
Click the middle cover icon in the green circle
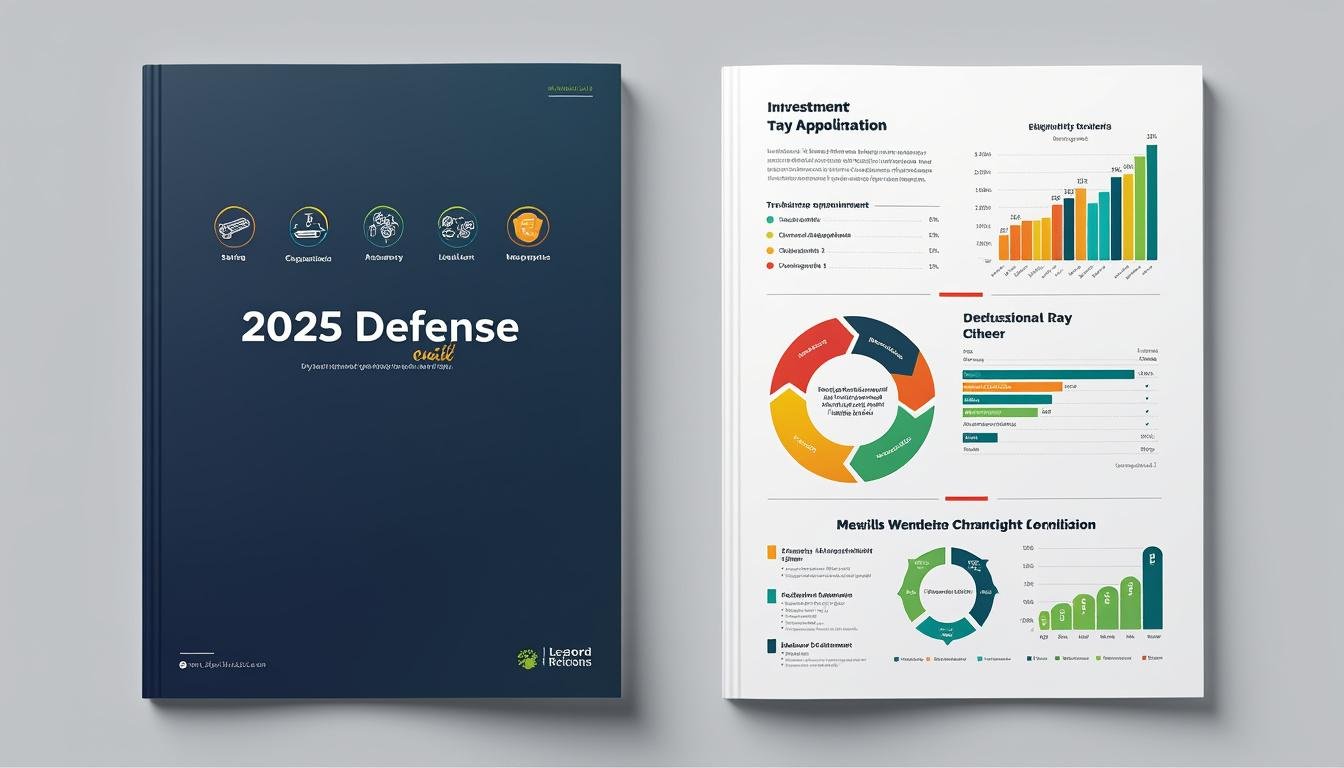[x=383, y=227]
